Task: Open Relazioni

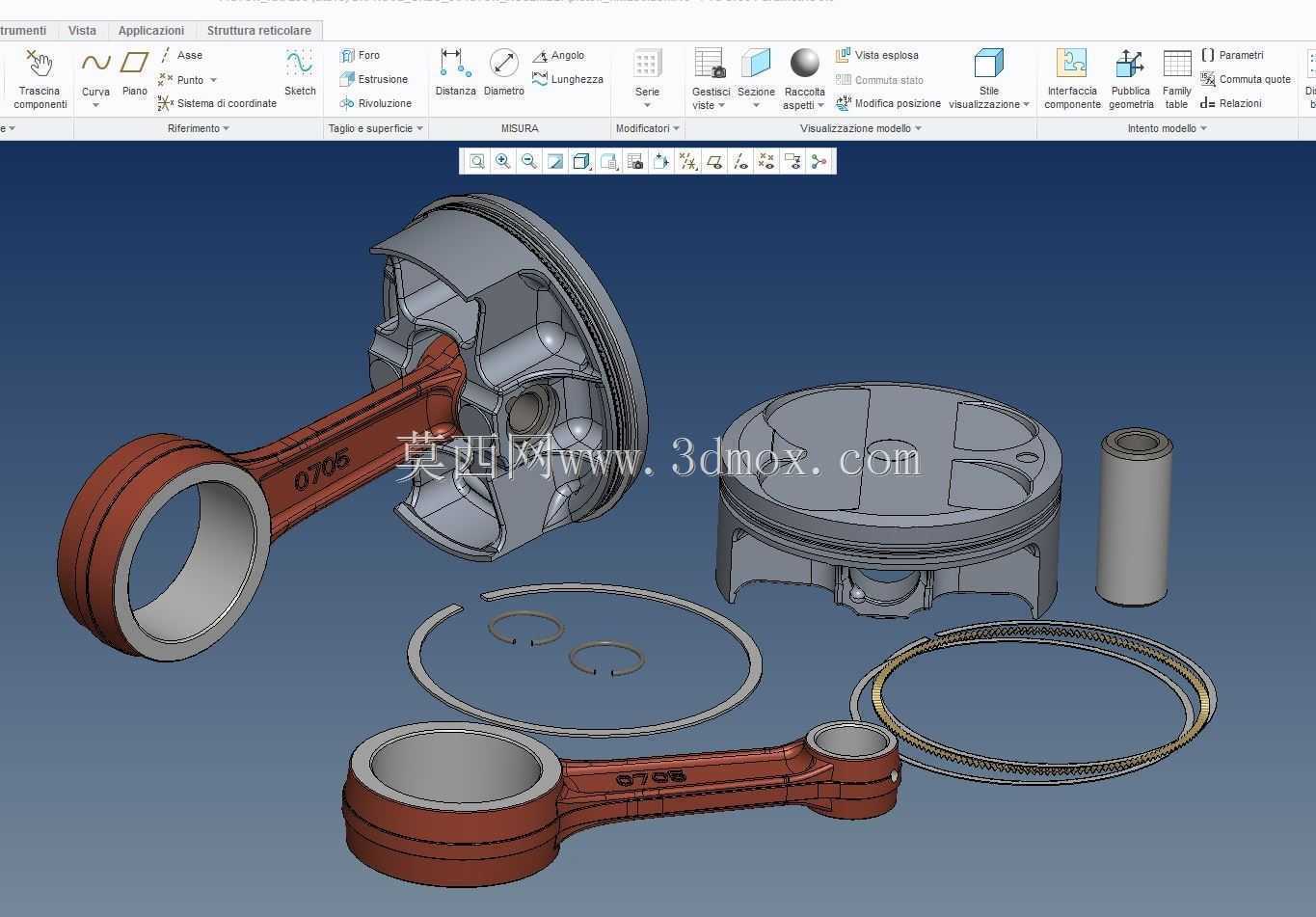Action: pos(1231,103)
